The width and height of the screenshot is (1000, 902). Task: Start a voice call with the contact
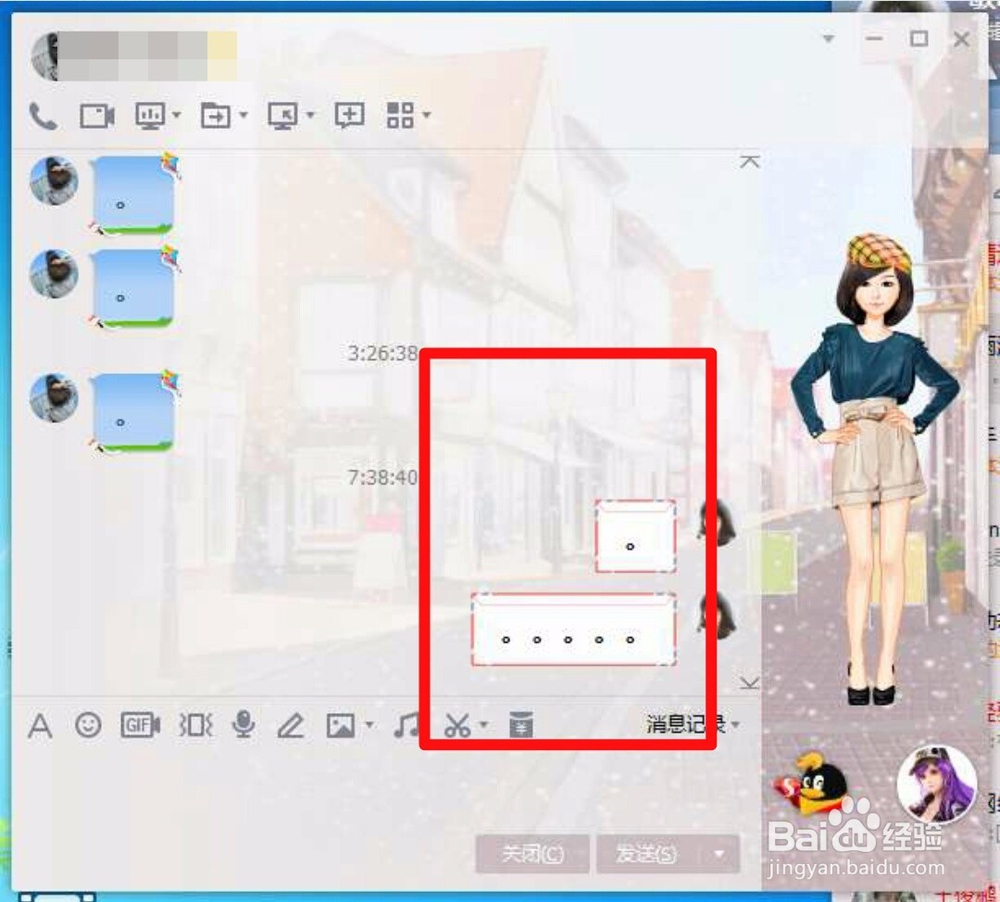pyautogui.click(x=43, y=116)
